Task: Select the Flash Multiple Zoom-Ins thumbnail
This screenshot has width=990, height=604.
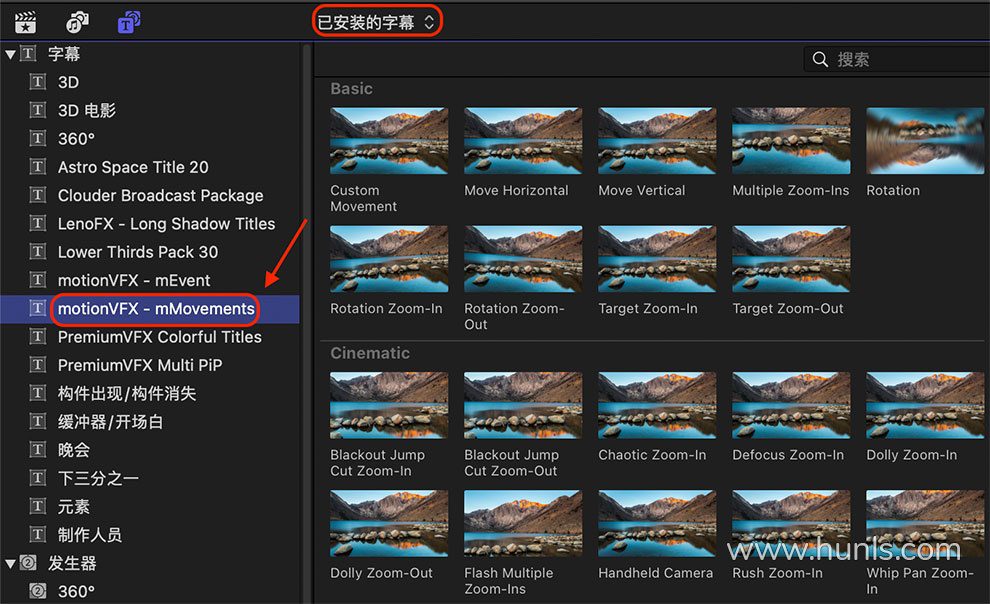Action: (x=523, y=523)
